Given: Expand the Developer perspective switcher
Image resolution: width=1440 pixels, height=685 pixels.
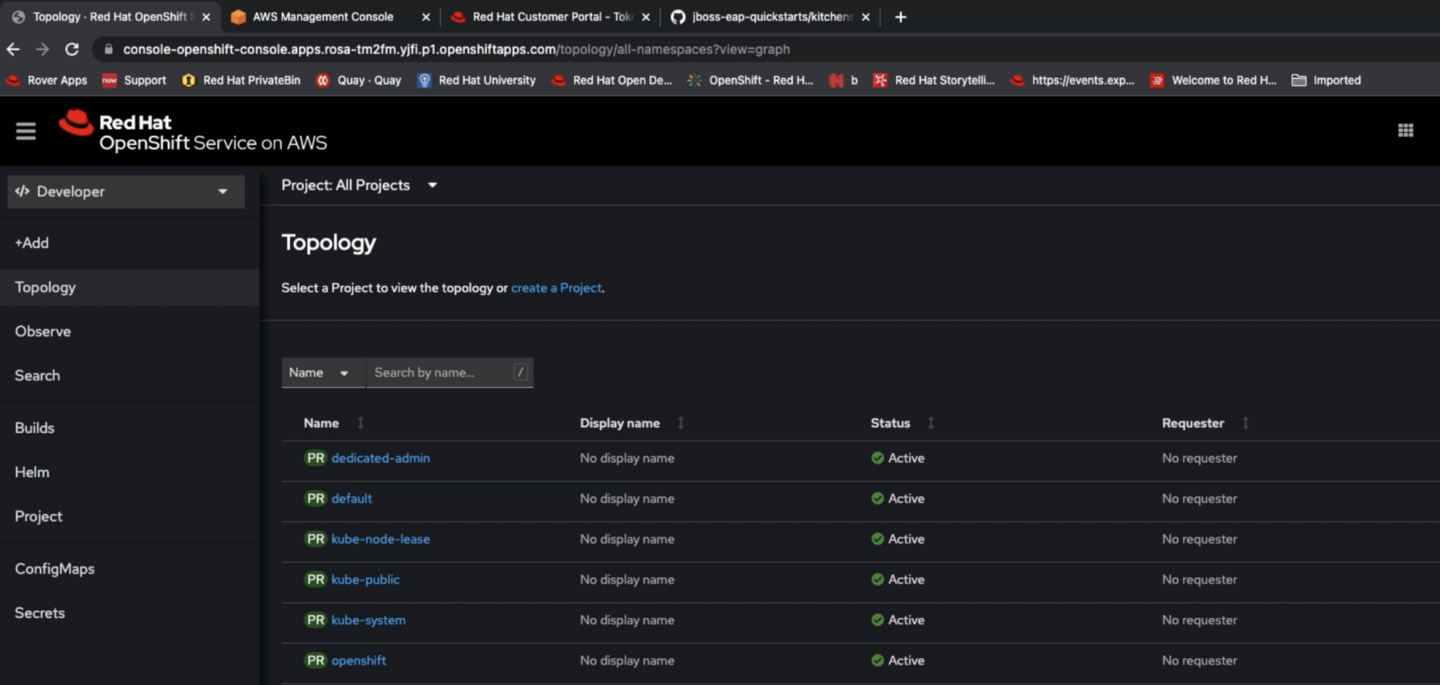Looking at the screenshot, I should click(x=125, y=191).
